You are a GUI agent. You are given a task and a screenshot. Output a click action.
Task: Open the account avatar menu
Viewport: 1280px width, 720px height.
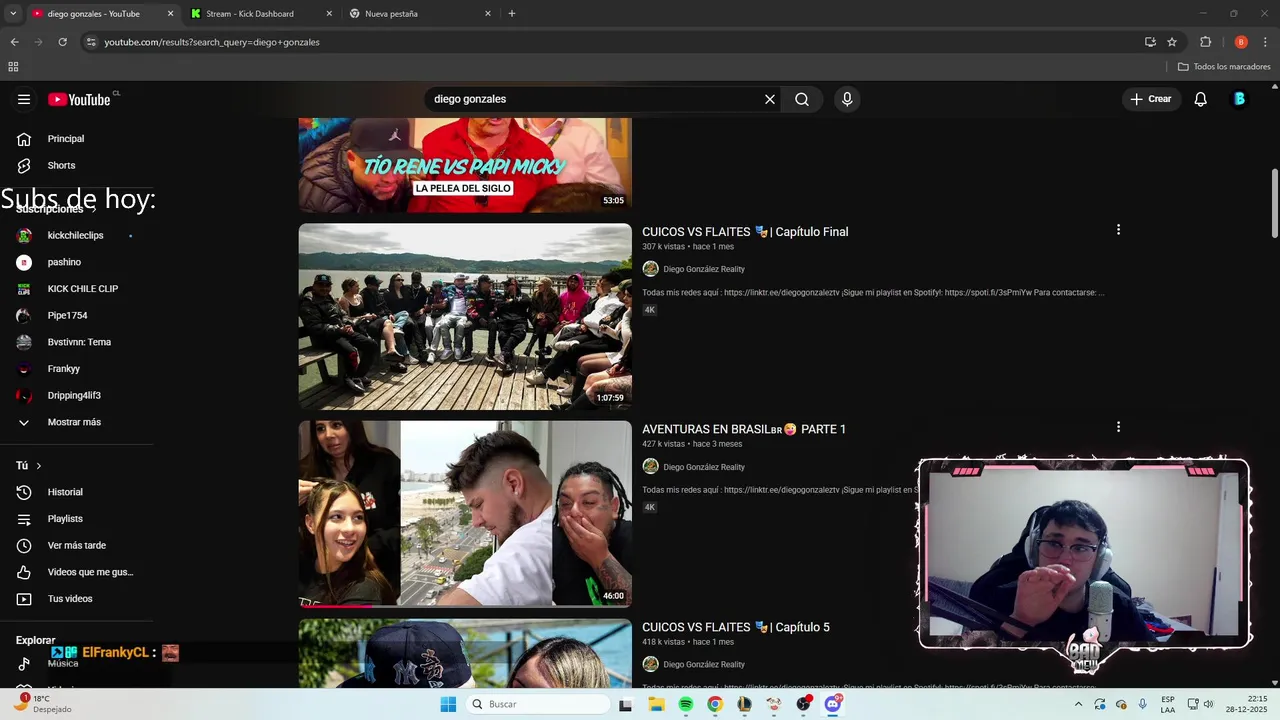tap(1239, 99)
